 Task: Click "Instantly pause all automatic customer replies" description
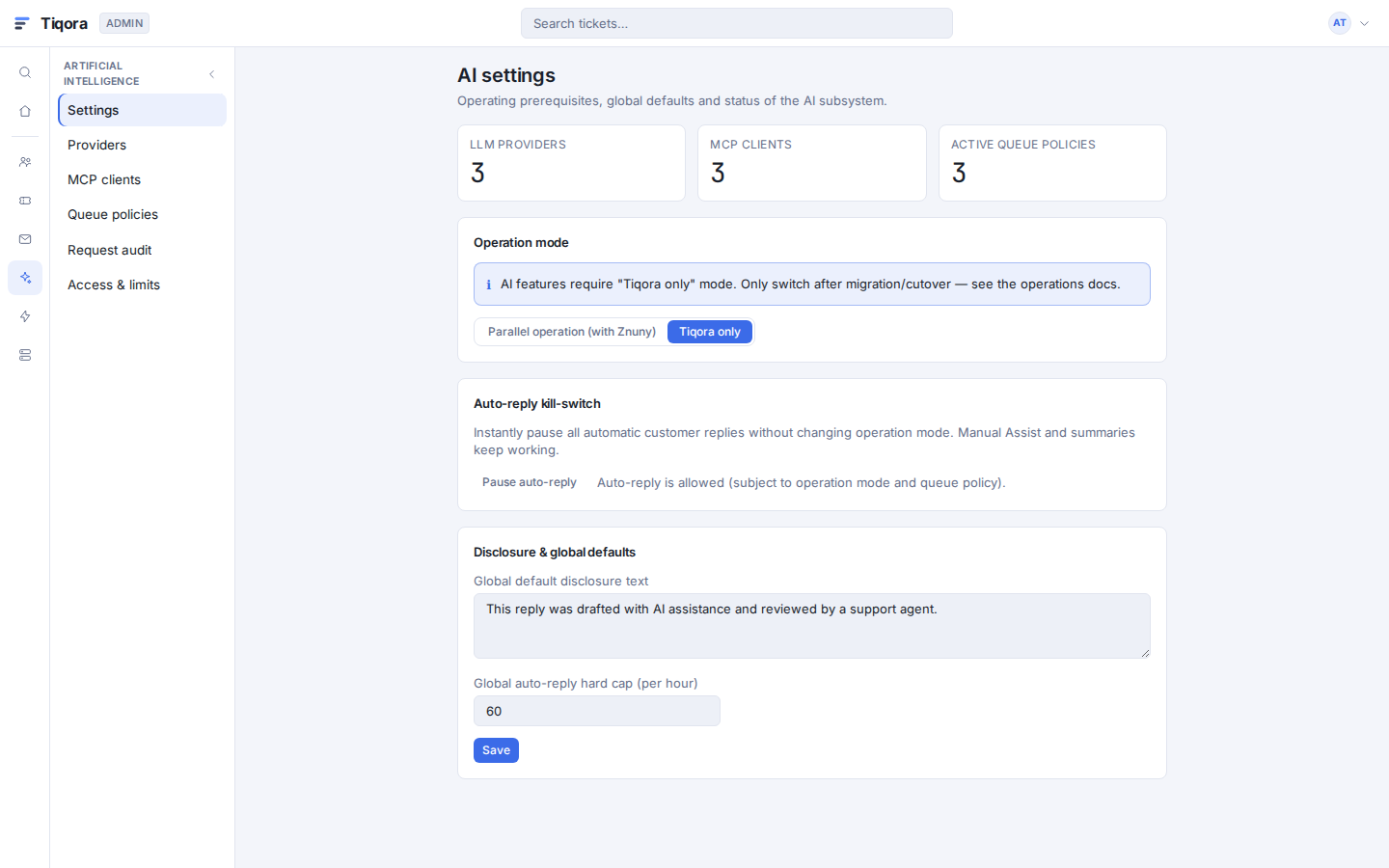[804, 441]
